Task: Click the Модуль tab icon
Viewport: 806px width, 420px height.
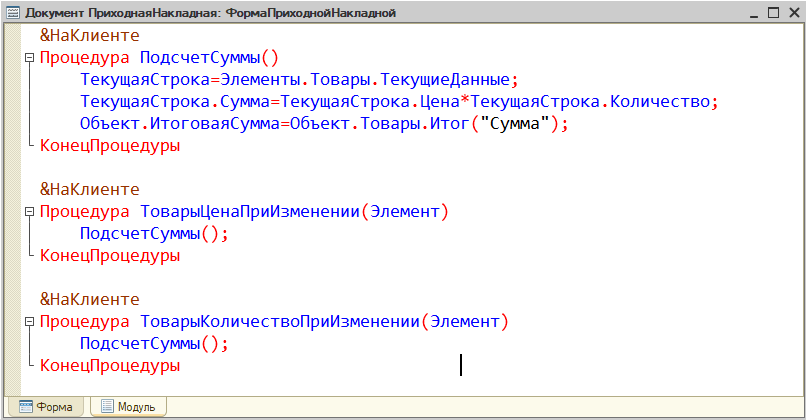Action: [107, 406]
